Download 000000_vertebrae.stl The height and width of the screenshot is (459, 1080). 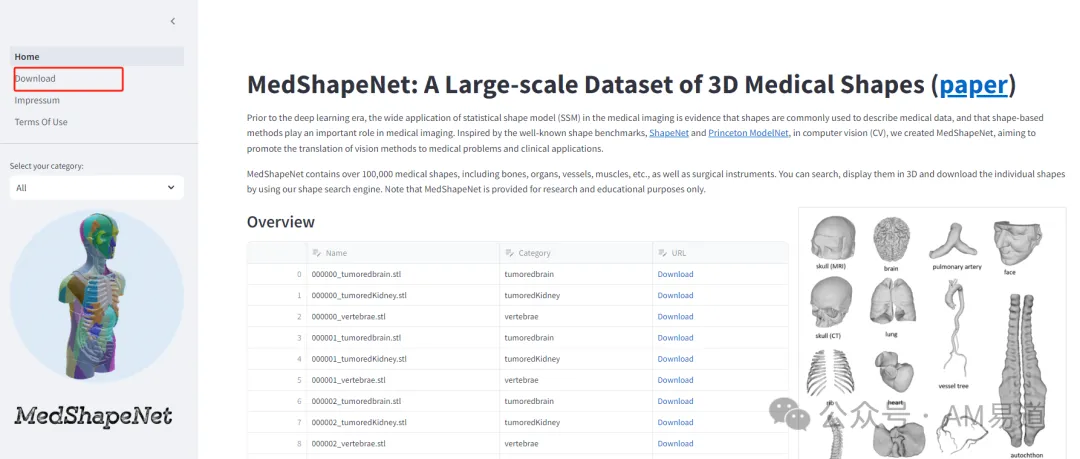[675, 317]
